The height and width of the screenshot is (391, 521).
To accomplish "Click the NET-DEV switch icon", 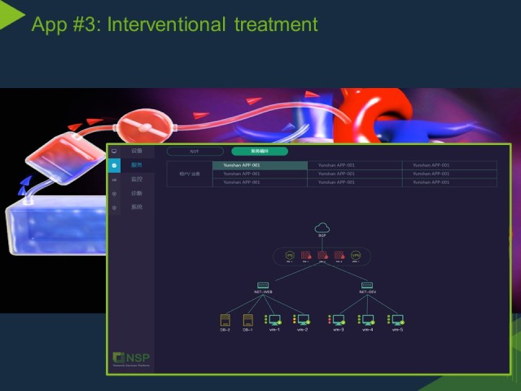I will (x=367, y=285).
